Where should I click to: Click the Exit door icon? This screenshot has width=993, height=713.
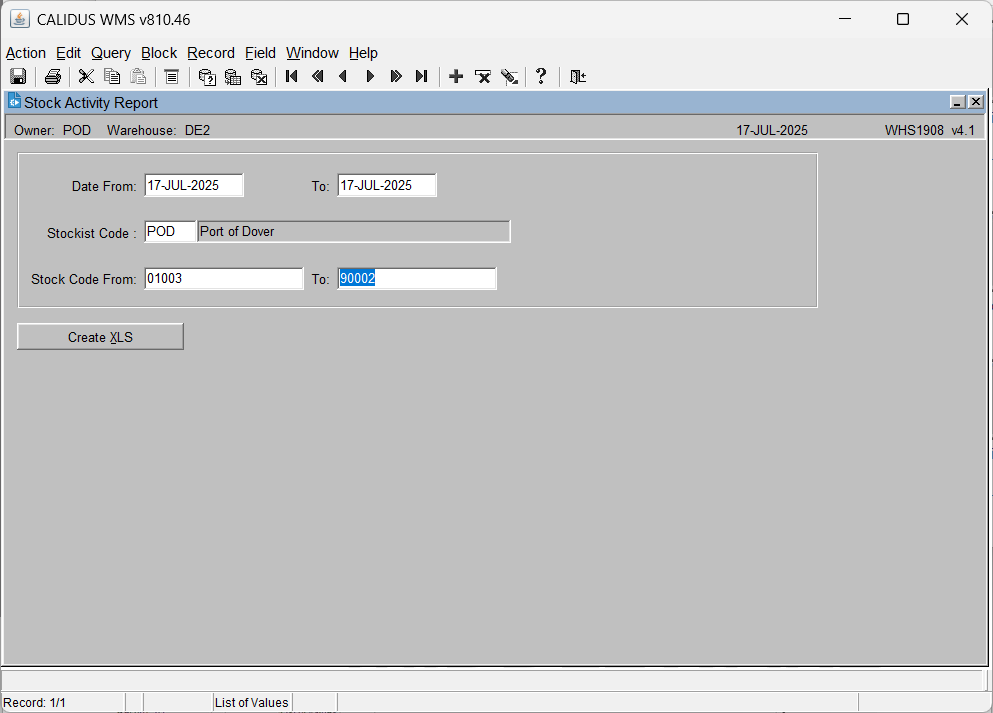pyautogui.click(x=578, y=77)
